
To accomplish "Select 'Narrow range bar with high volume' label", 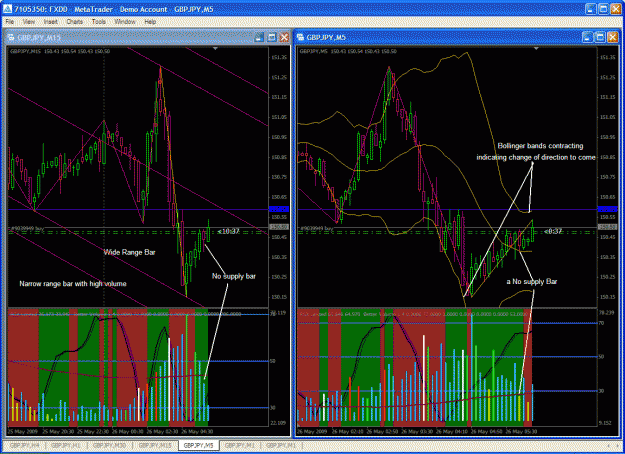I will point(73,284).
